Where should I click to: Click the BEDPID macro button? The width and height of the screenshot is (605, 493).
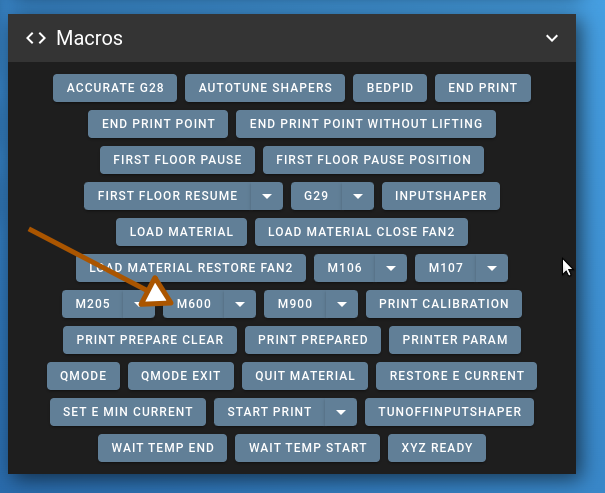390,88
